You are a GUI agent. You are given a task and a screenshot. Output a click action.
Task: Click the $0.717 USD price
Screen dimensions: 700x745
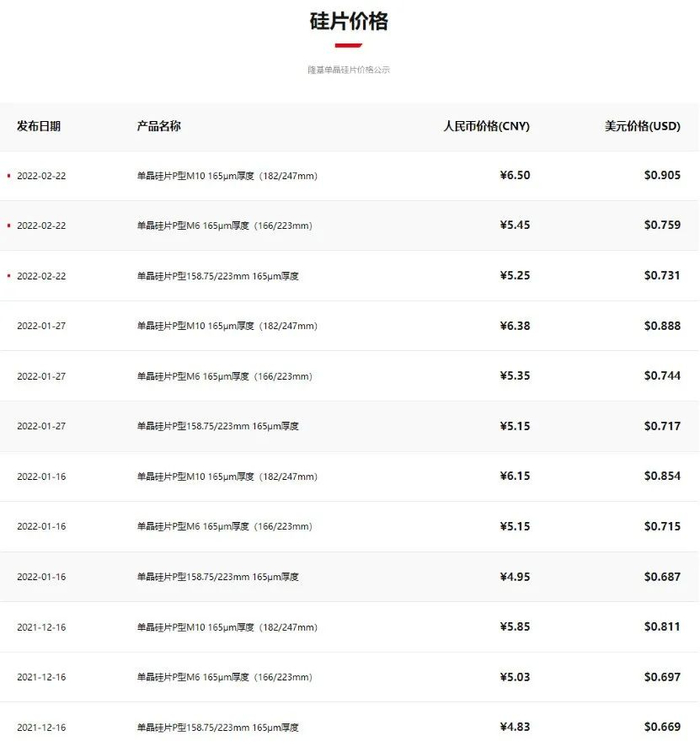(x=662, y=425)
